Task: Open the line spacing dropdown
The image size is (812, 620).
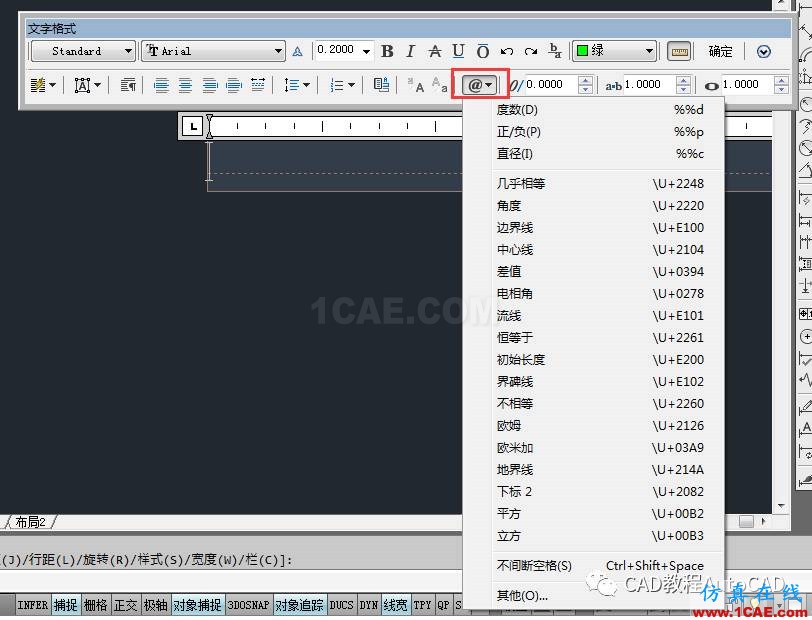Action: click(297, 84)
